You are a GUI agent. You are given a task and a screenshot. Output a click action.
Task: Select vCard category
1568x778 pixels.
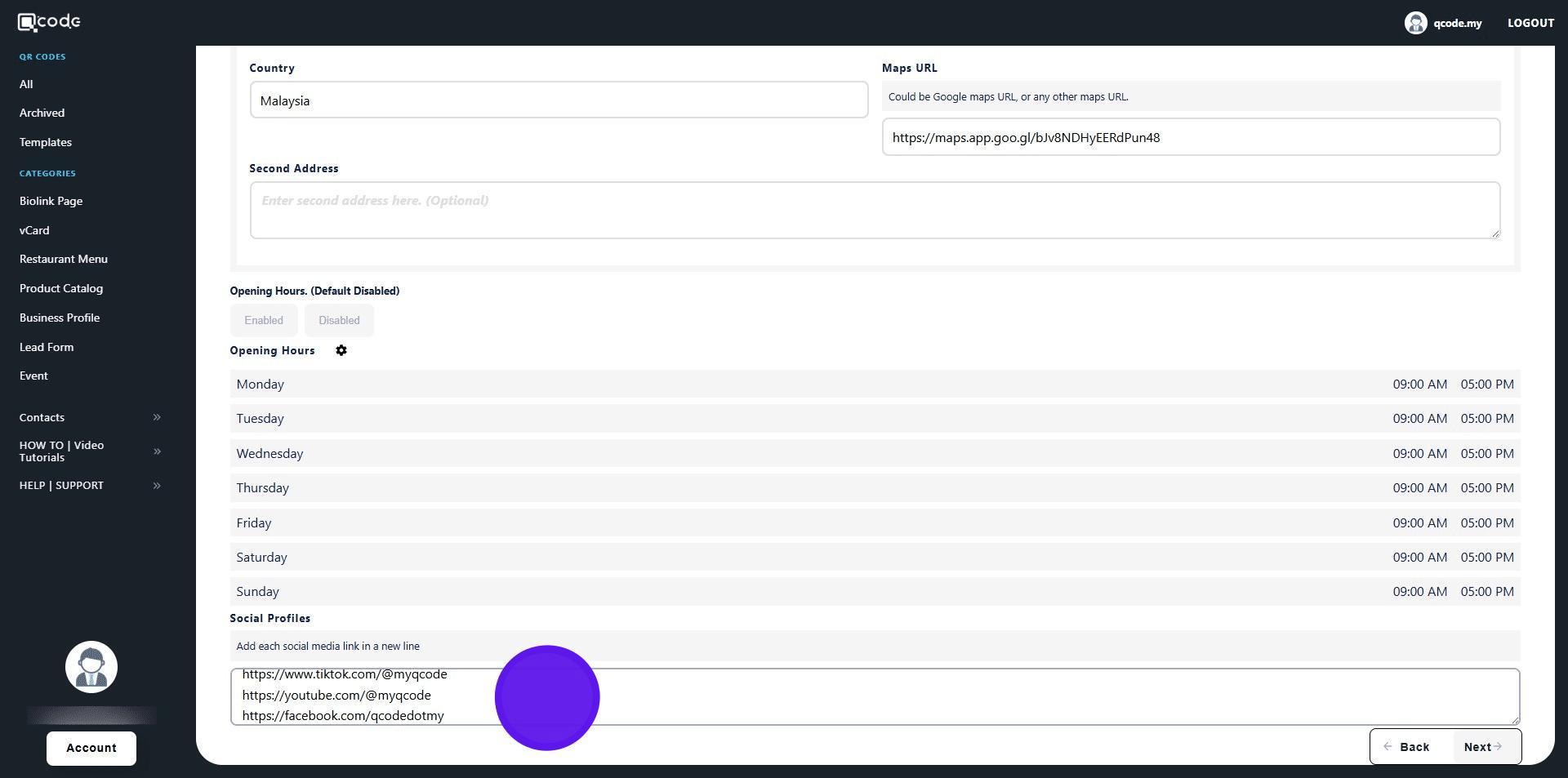coord(34,230)
